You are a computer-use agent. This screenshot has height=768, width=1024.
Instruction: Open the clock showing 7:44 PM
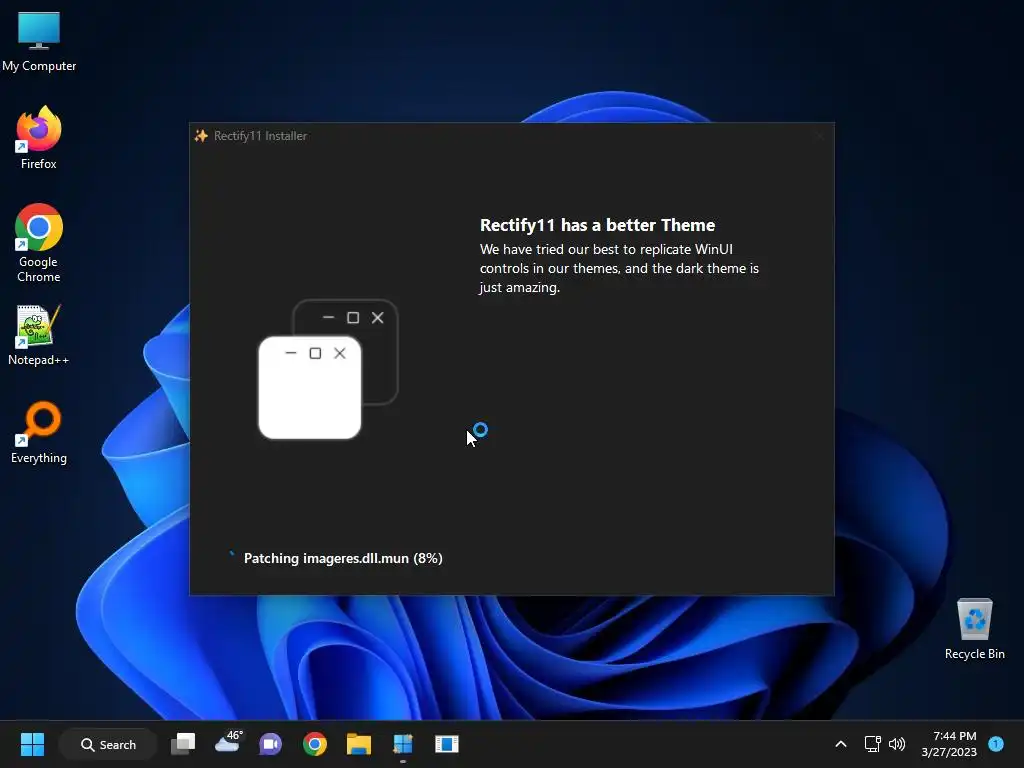pyautogui.click(x=949, y=744)
